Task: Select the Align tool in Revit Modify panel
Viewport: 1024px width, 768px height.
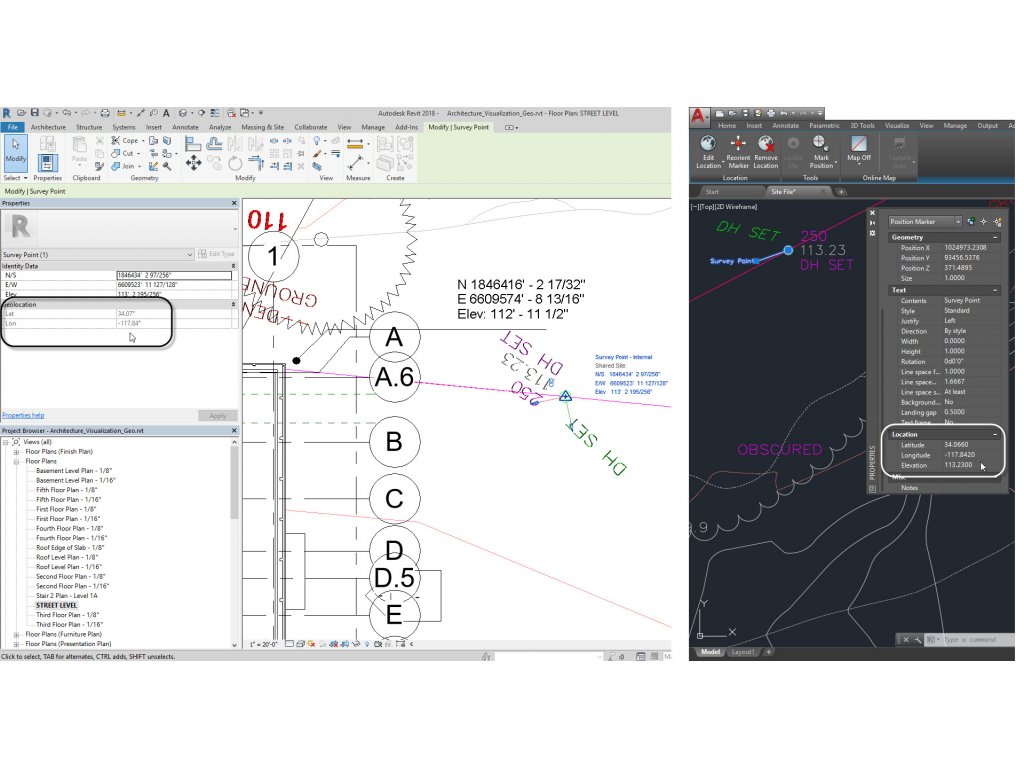Action: click(193, 142)
